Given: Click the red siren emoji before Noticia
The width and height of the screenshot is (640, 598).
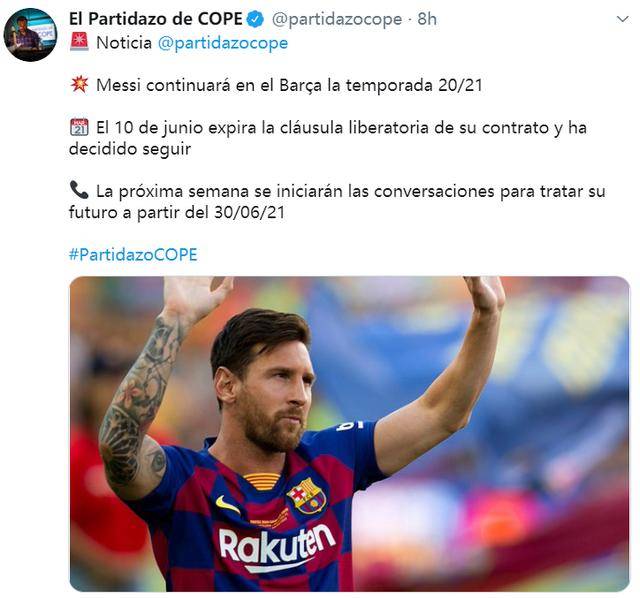Looking at the screenshot, I should 79,42.
